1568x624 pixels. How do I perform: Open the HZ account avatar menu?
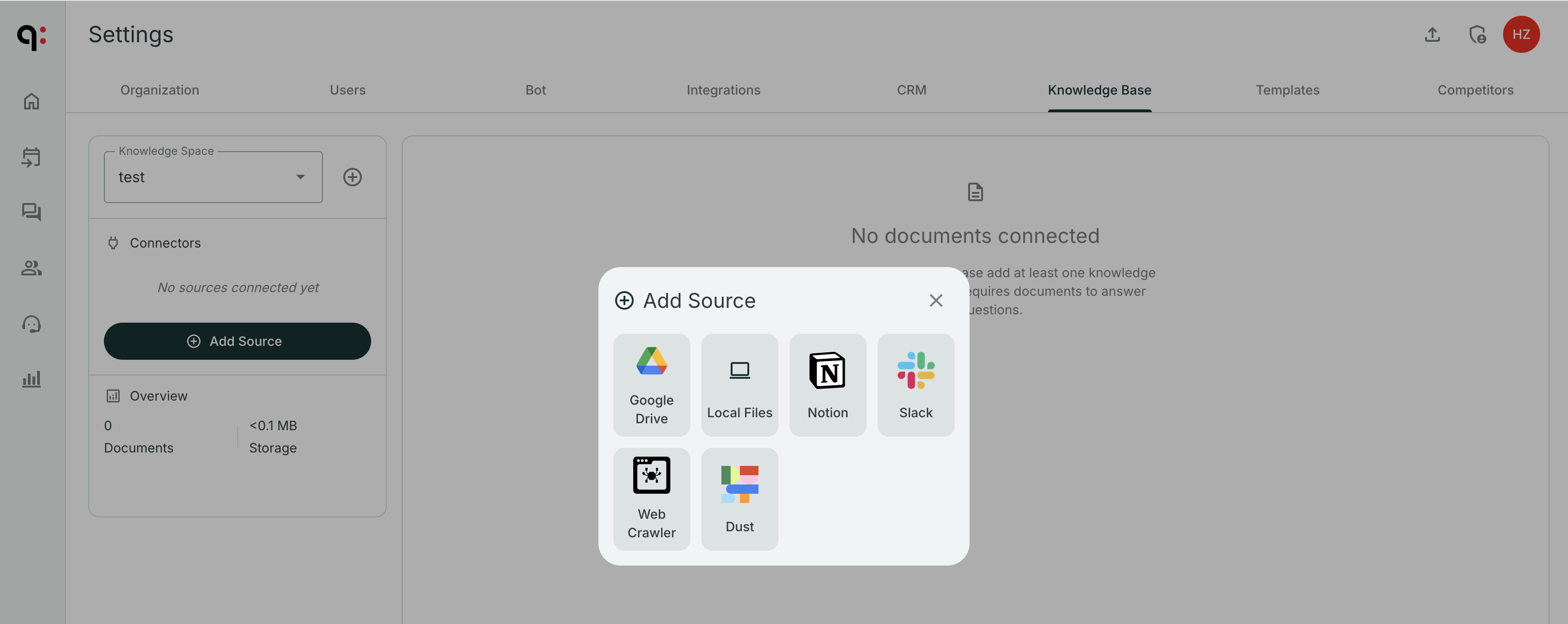tap(1522, 35)
